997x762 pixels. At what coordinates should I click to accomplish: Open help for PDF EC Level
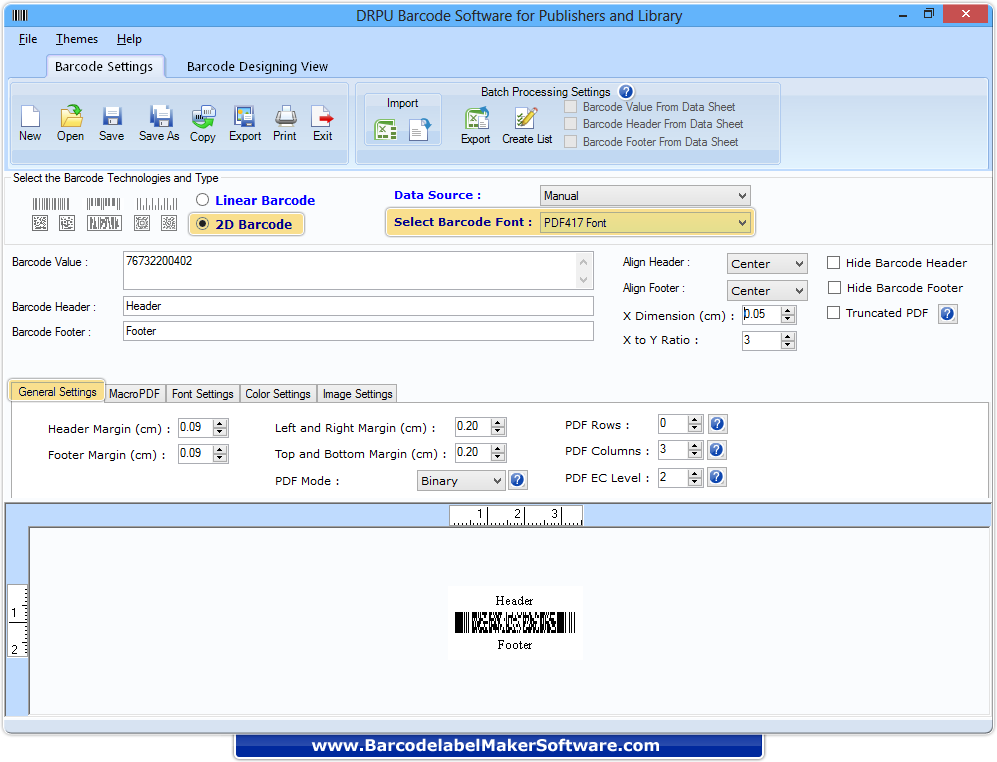coord(717,476)
